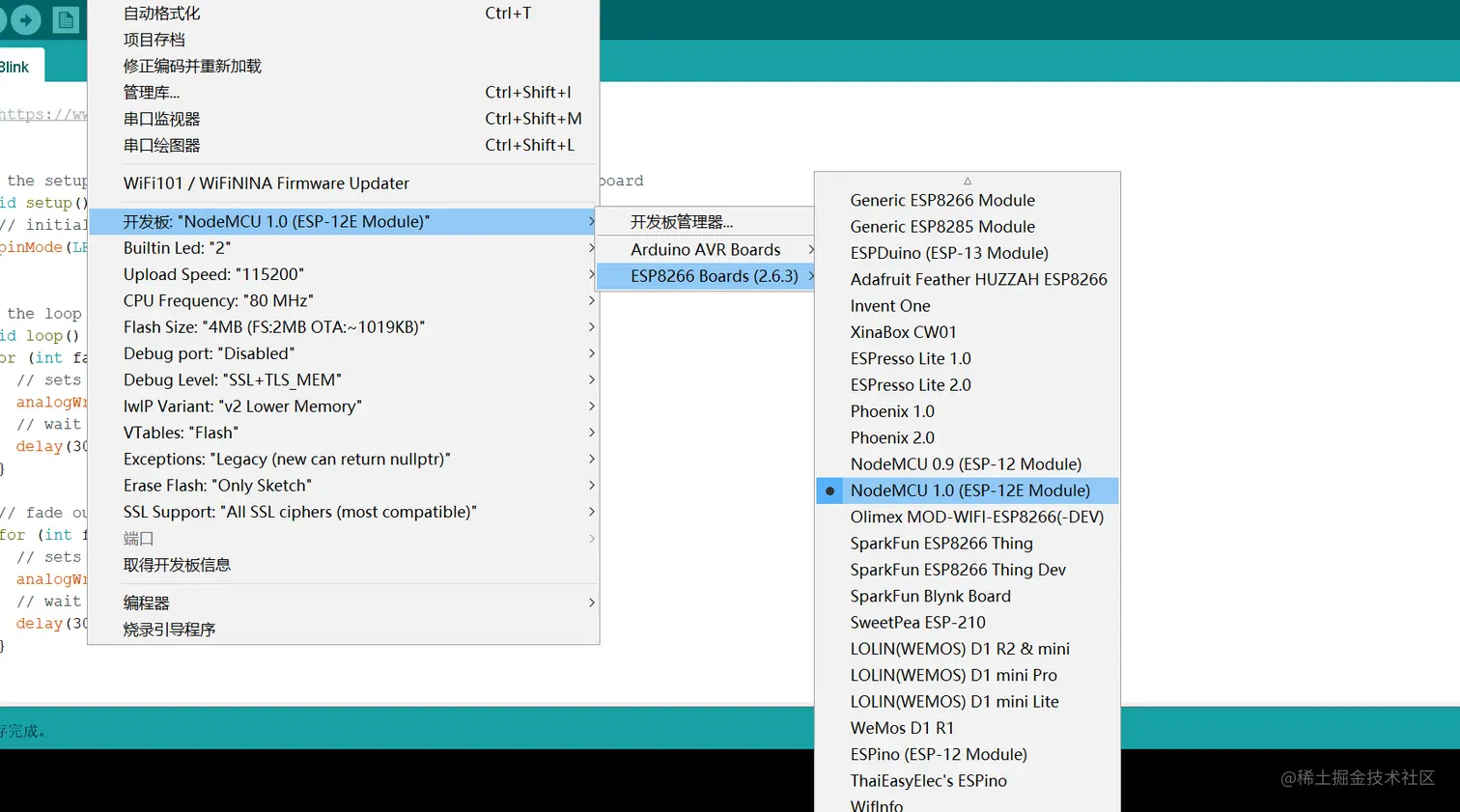Choose Adafruit Feather HUZZAH ESP8266
The image size is (1460, 812).
tap(968, 279)
